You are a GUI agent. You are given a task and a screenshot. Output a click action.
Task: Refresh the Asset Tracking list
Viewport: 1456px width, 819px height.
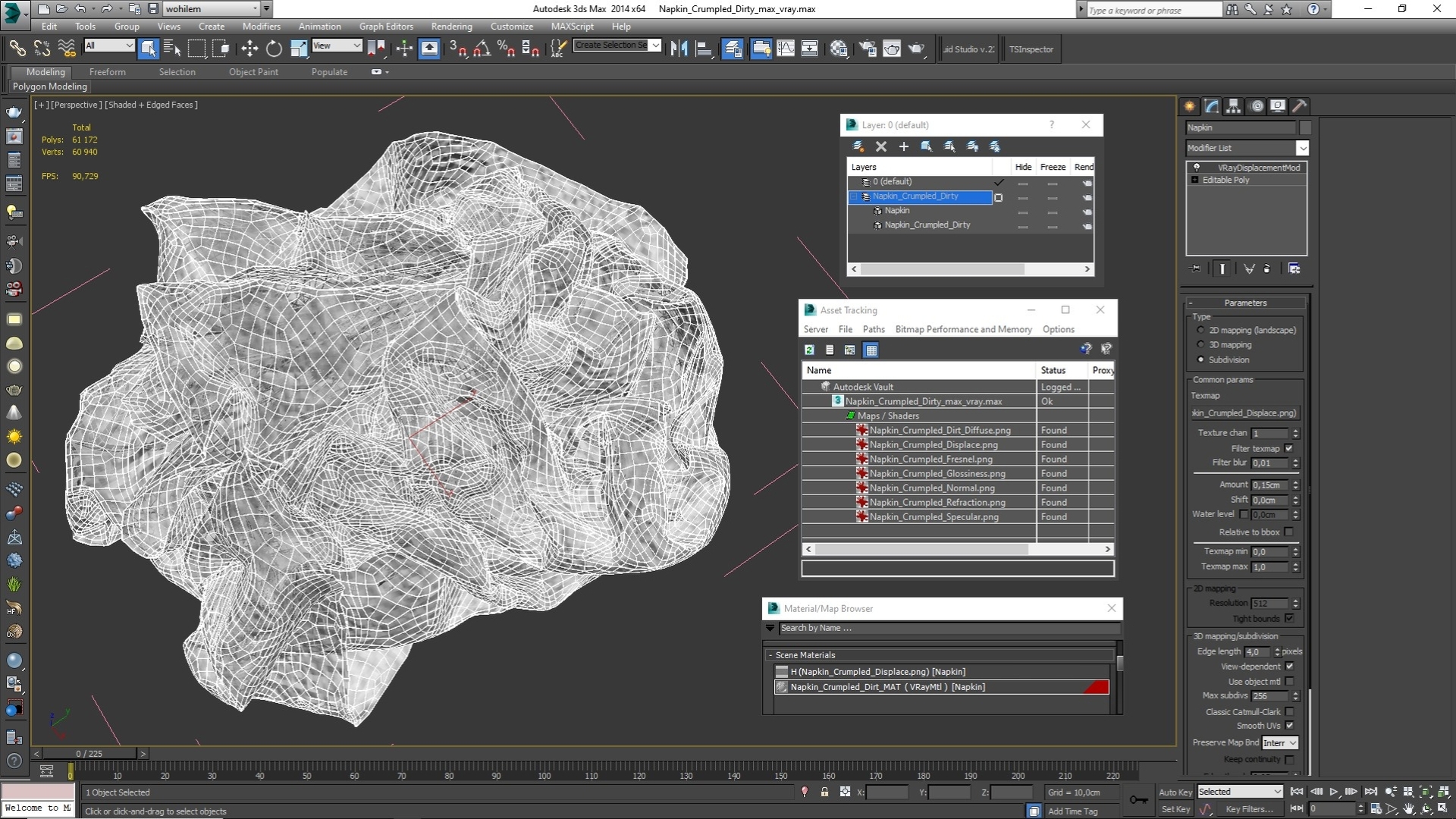(809, 350)
